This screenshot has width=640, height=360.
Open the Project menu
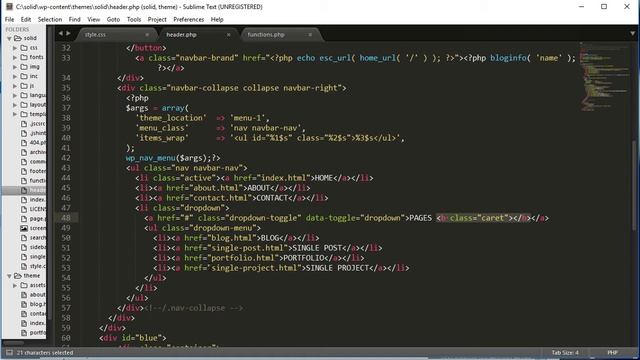click(157, 19)
